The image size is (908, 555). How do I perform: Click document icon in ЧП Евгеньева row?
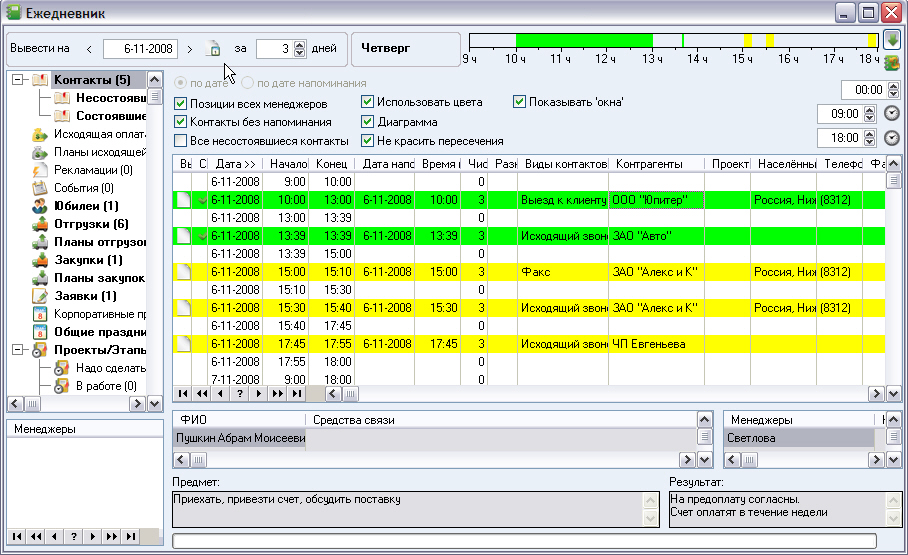tap(184, 344)
